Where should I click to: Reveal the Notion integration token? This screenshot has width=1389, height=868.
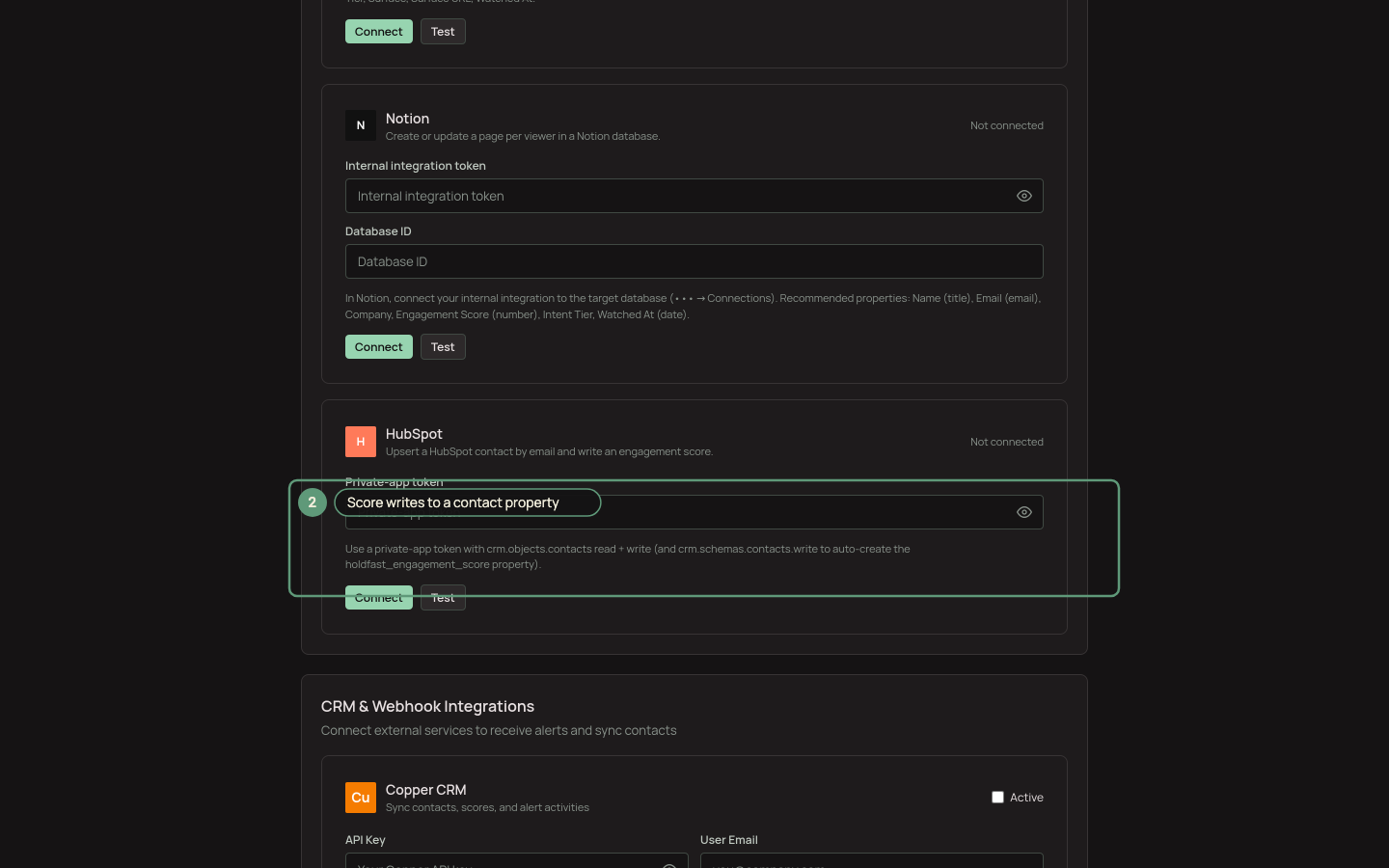[1024, 196]
